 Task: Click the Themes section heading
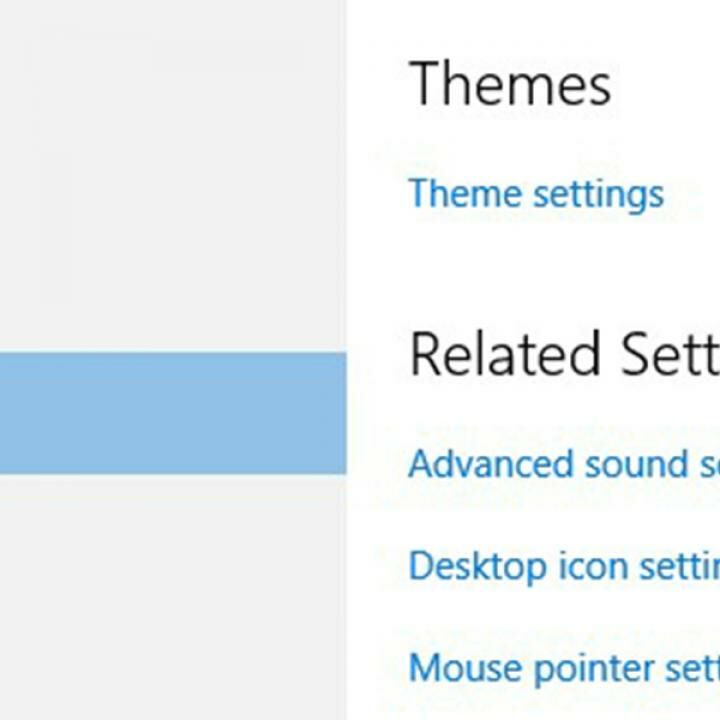click(510, 84)
